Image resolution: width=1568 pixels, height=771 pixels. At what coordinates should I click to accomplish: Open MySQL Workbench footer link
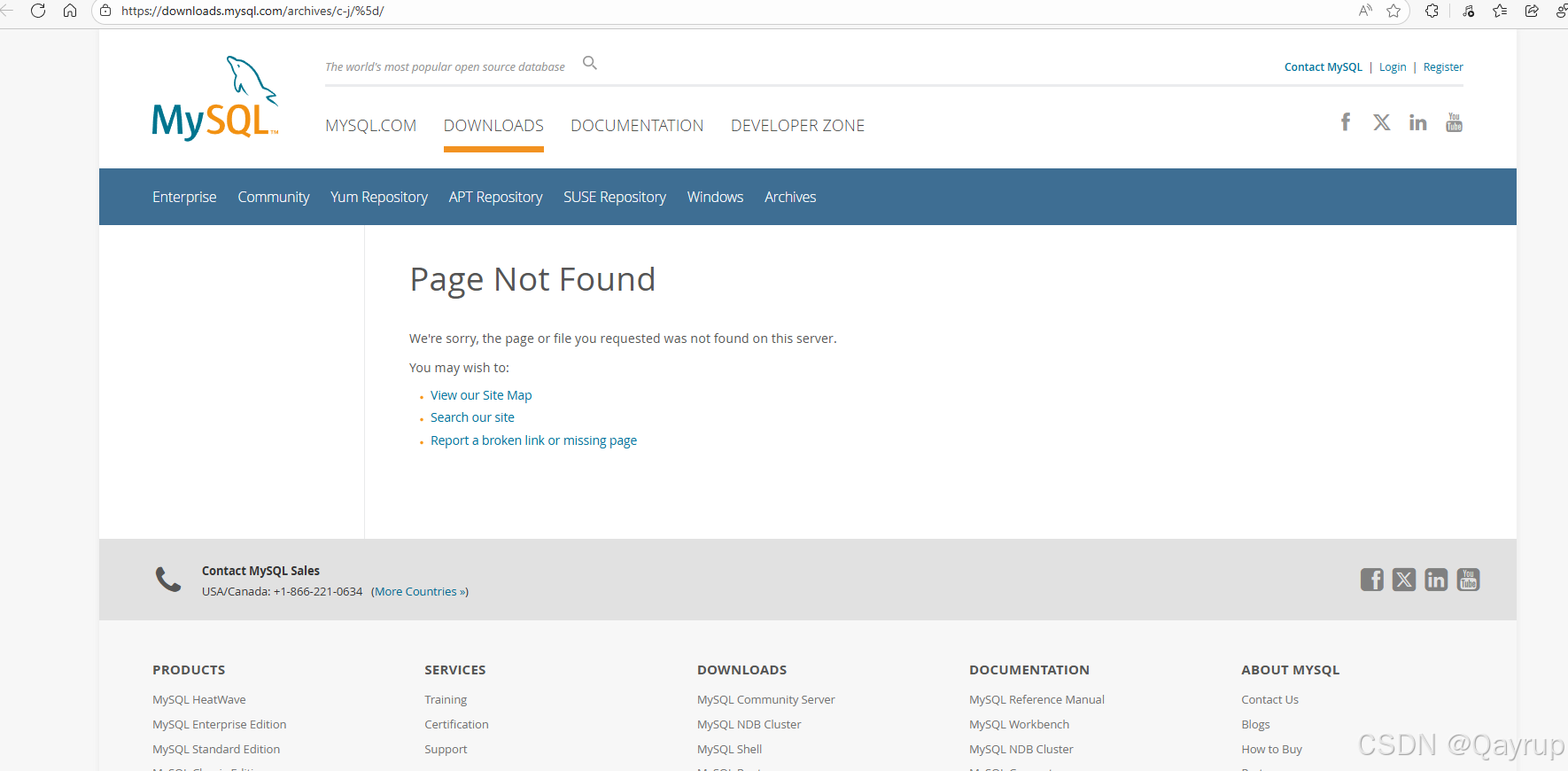[x=1020, y=725]
